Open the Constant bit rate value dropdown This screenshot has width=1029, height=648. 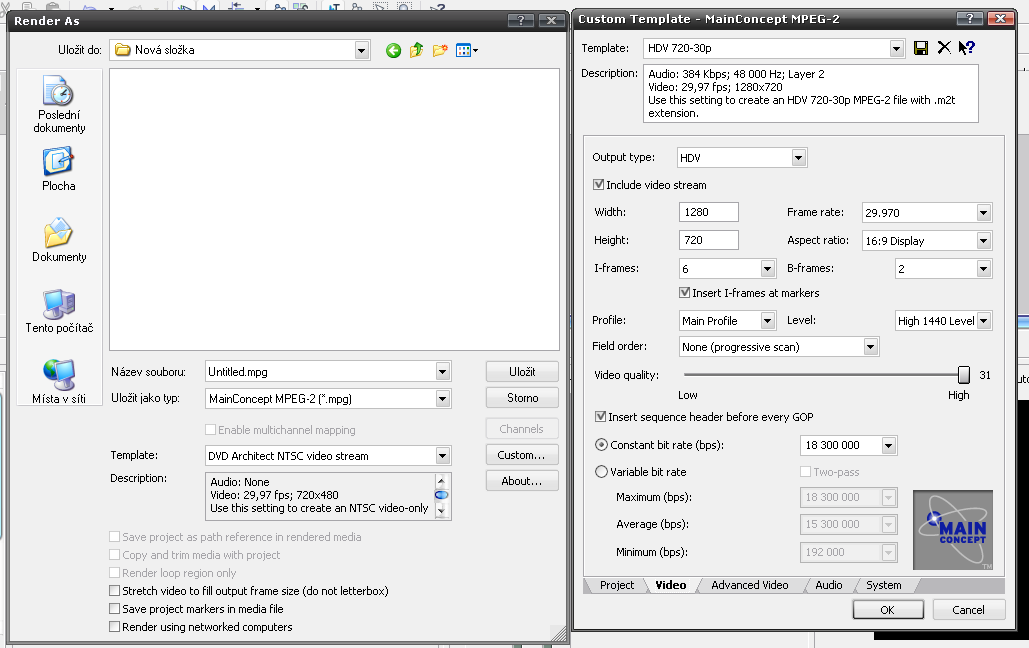[889, 446]
